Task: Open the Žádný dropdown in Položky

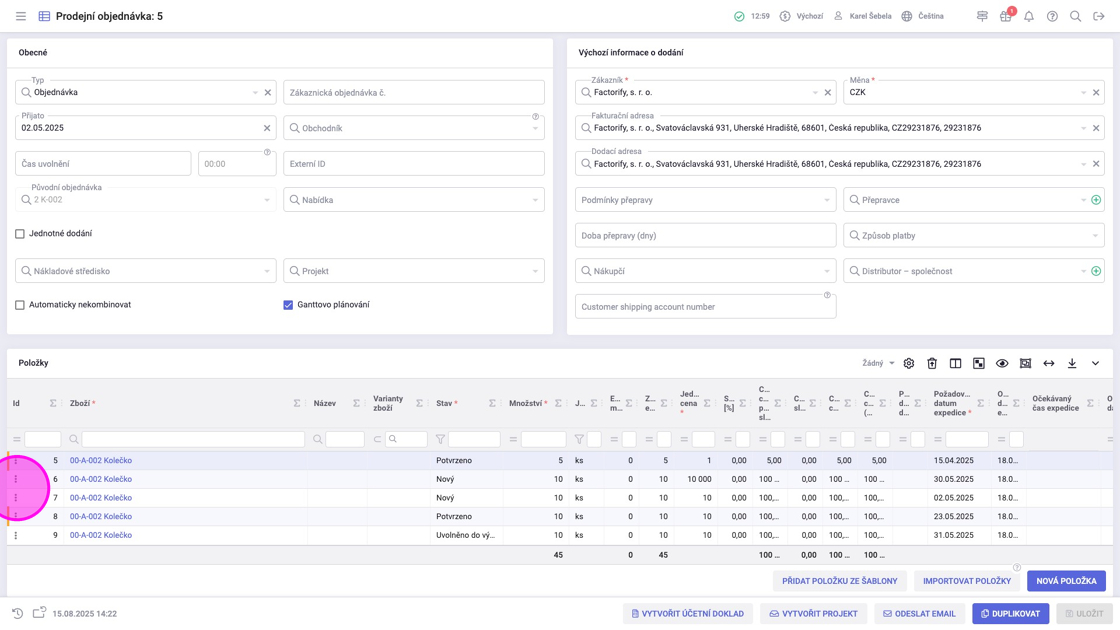Action: 878,364
